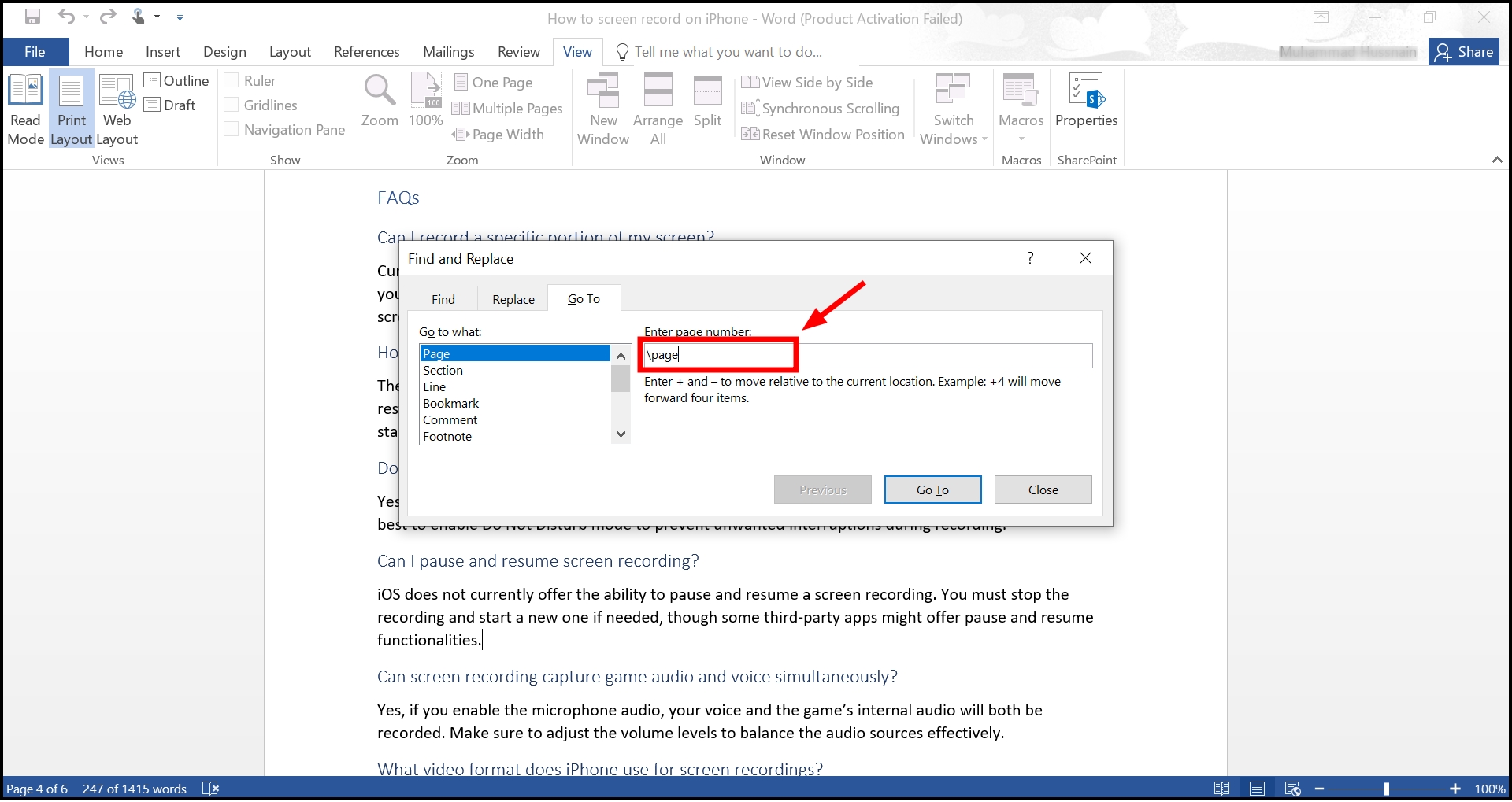
Task: Click the Page 4 of 6 status indicator
Action: 37,789
